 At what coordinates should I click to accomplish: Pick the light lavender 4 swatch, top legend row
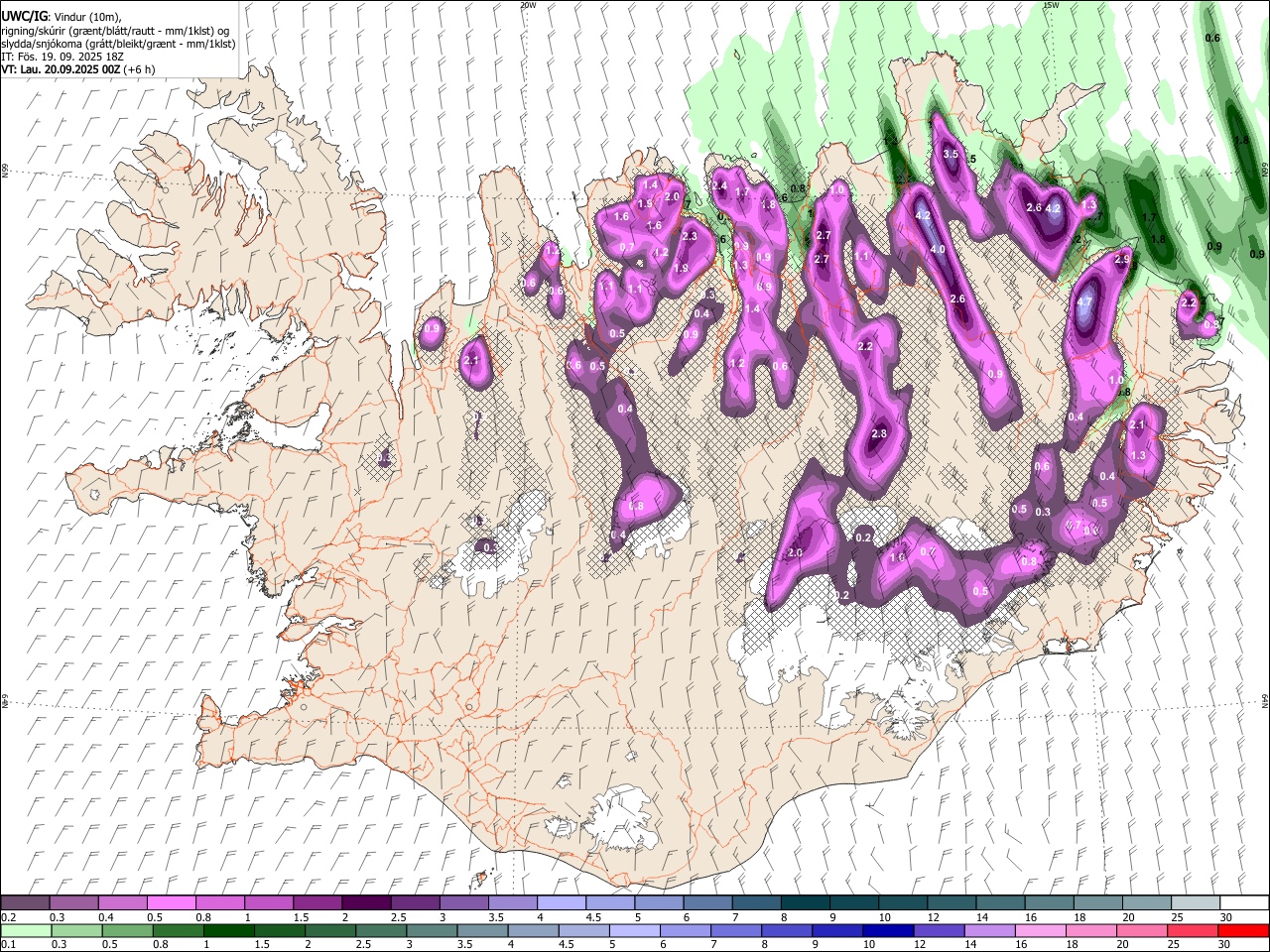tap(562, 902)
